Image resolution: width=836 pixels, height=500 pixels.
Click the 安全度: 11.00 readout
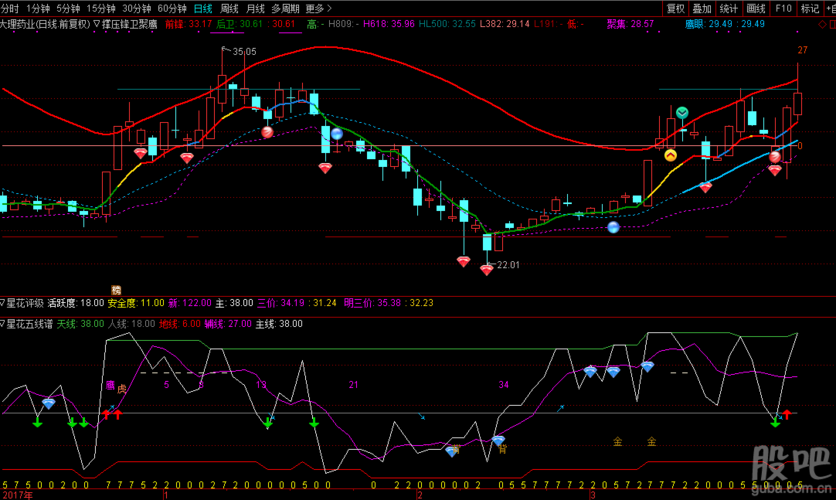coord(136,303)
